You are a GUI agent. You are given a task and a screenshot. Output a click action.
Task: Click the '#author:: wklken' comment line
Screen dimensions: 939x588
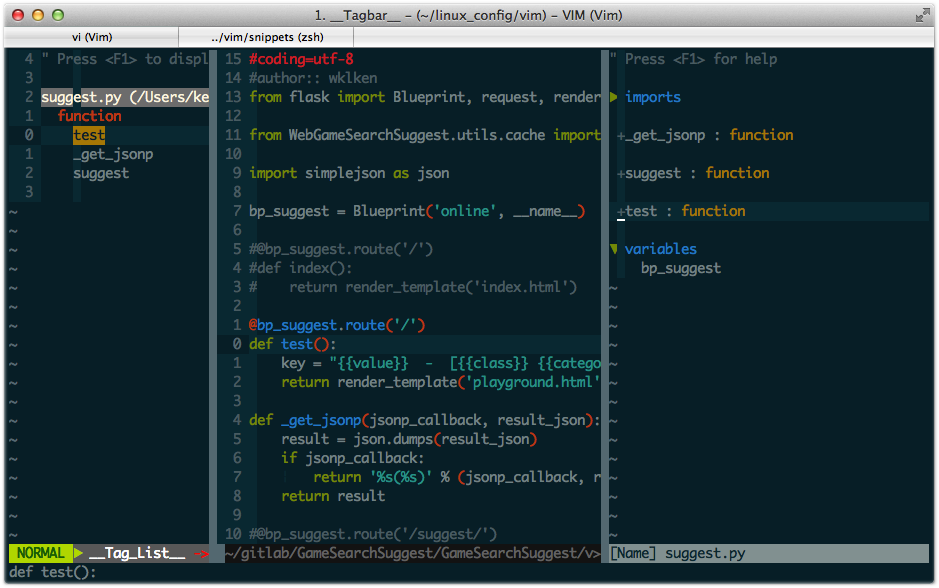pyautogui.click(x=313, y=78)
